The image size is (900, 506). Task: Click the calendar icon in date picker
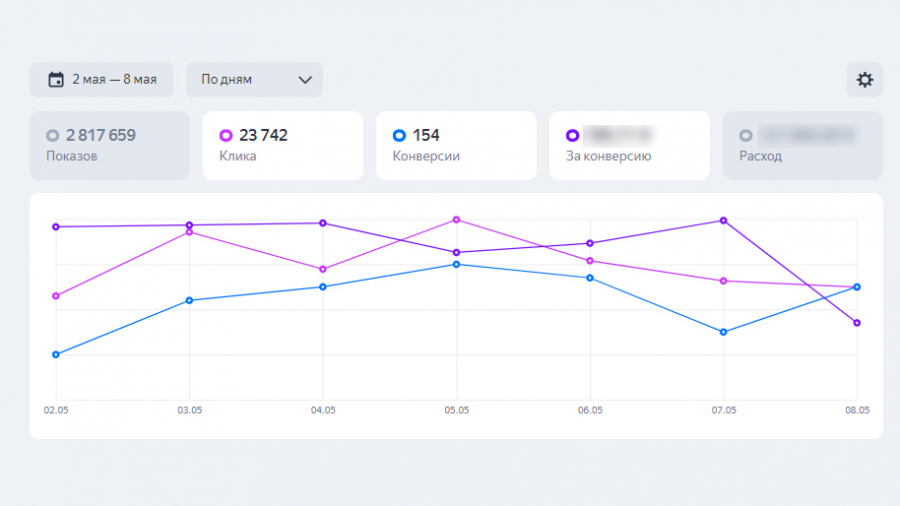pyautogui.click(x=56, y=80)
